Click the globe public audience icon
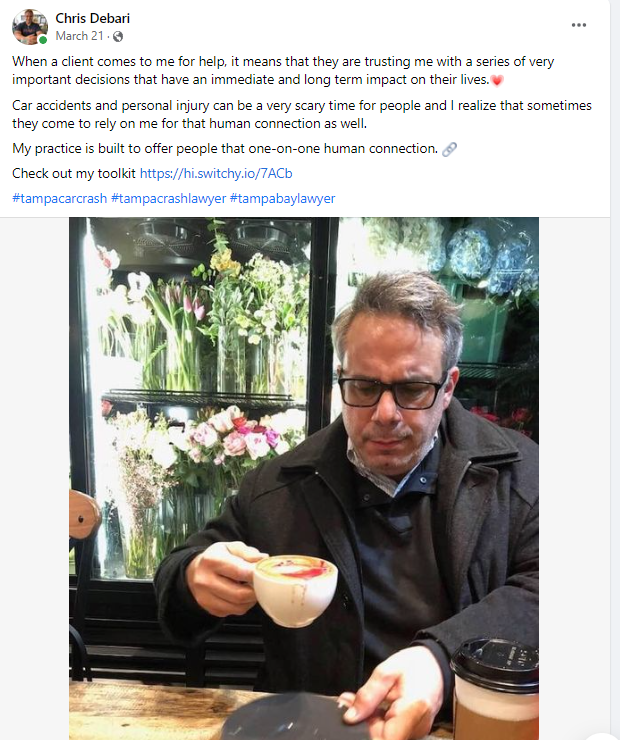The width and height of the screenshot is (620, 740). pos(118,36)
